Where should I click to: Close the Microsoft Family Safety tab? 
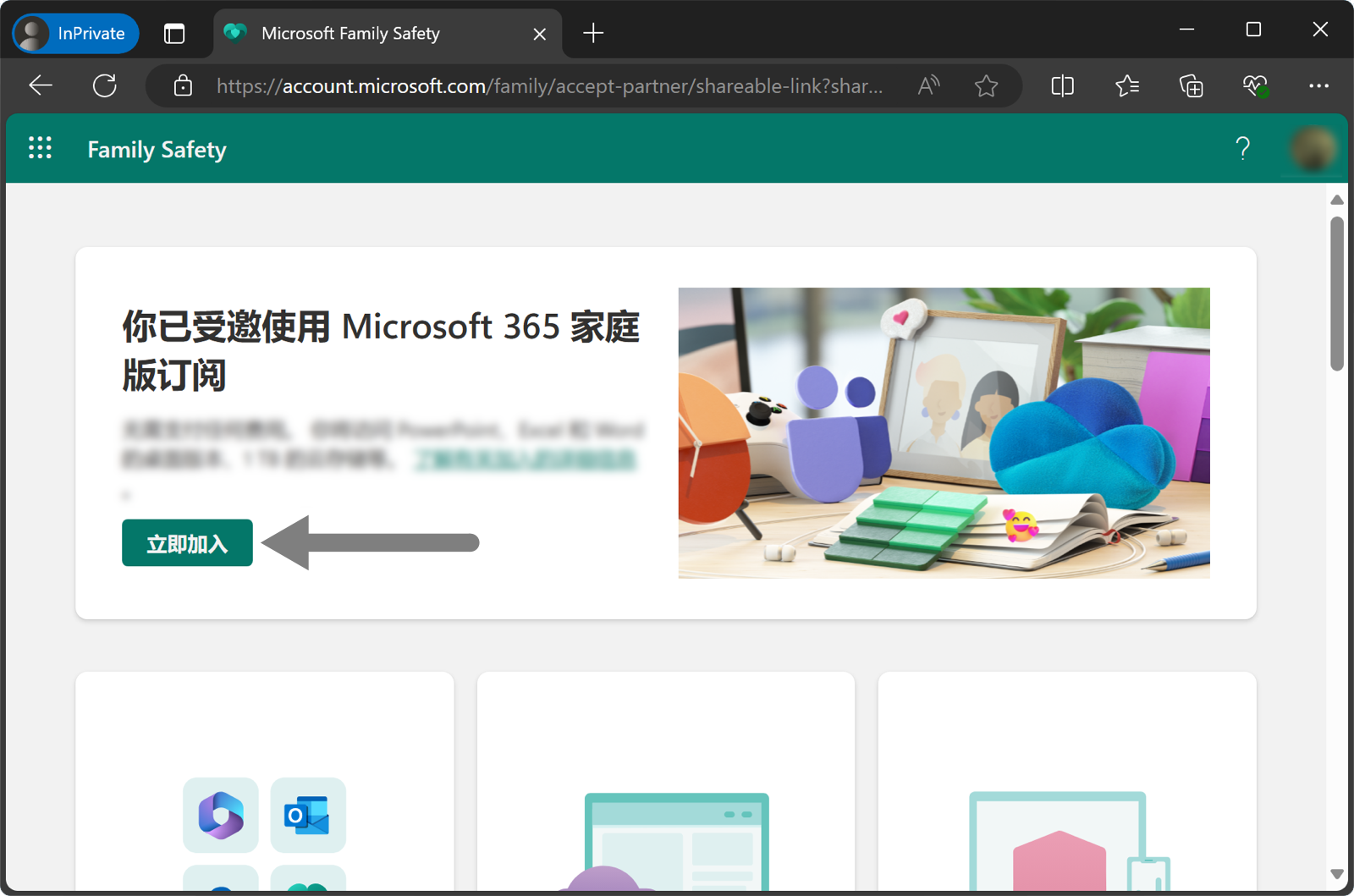(540, 34)
